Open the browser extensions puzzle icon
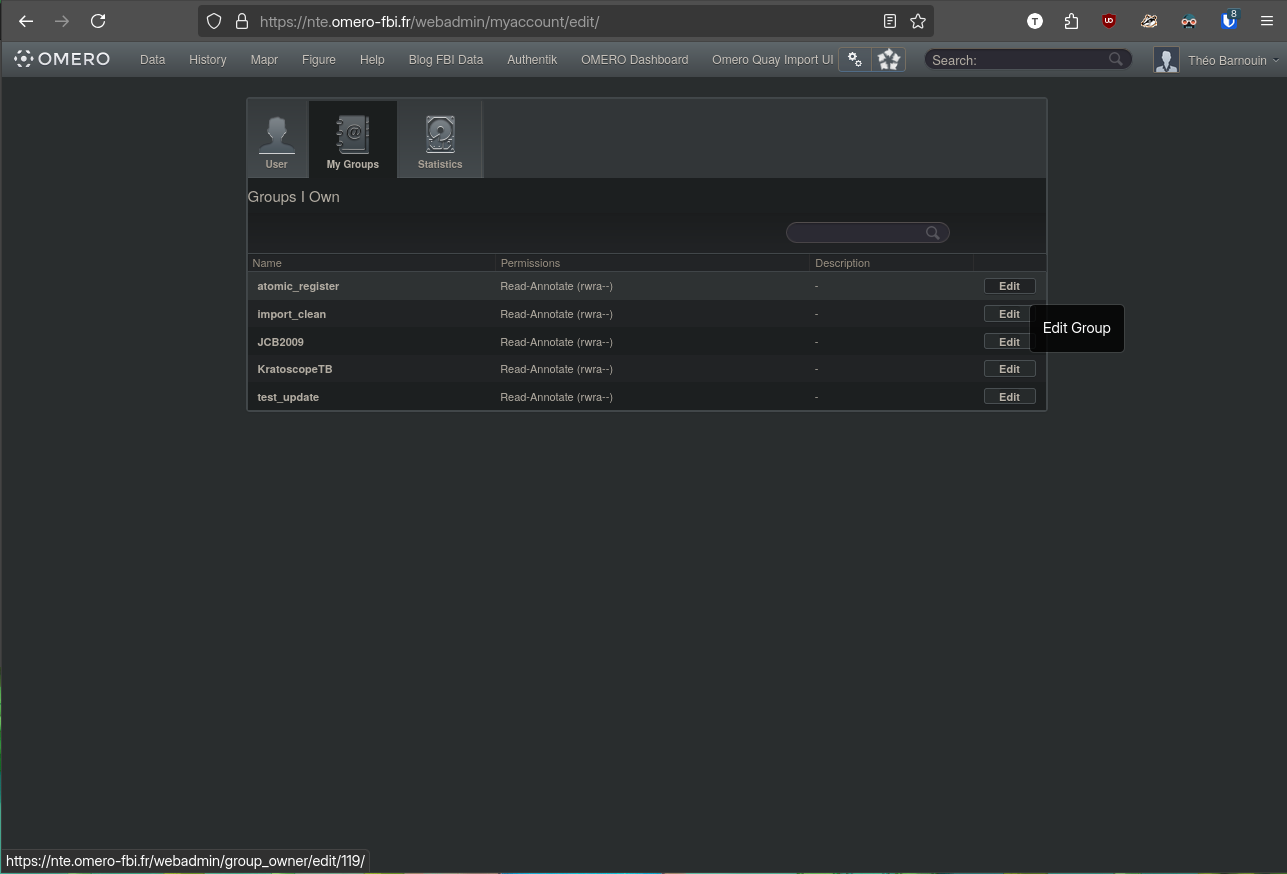The height and width of the screenshot is (874, 1287). coord(1072,21)
